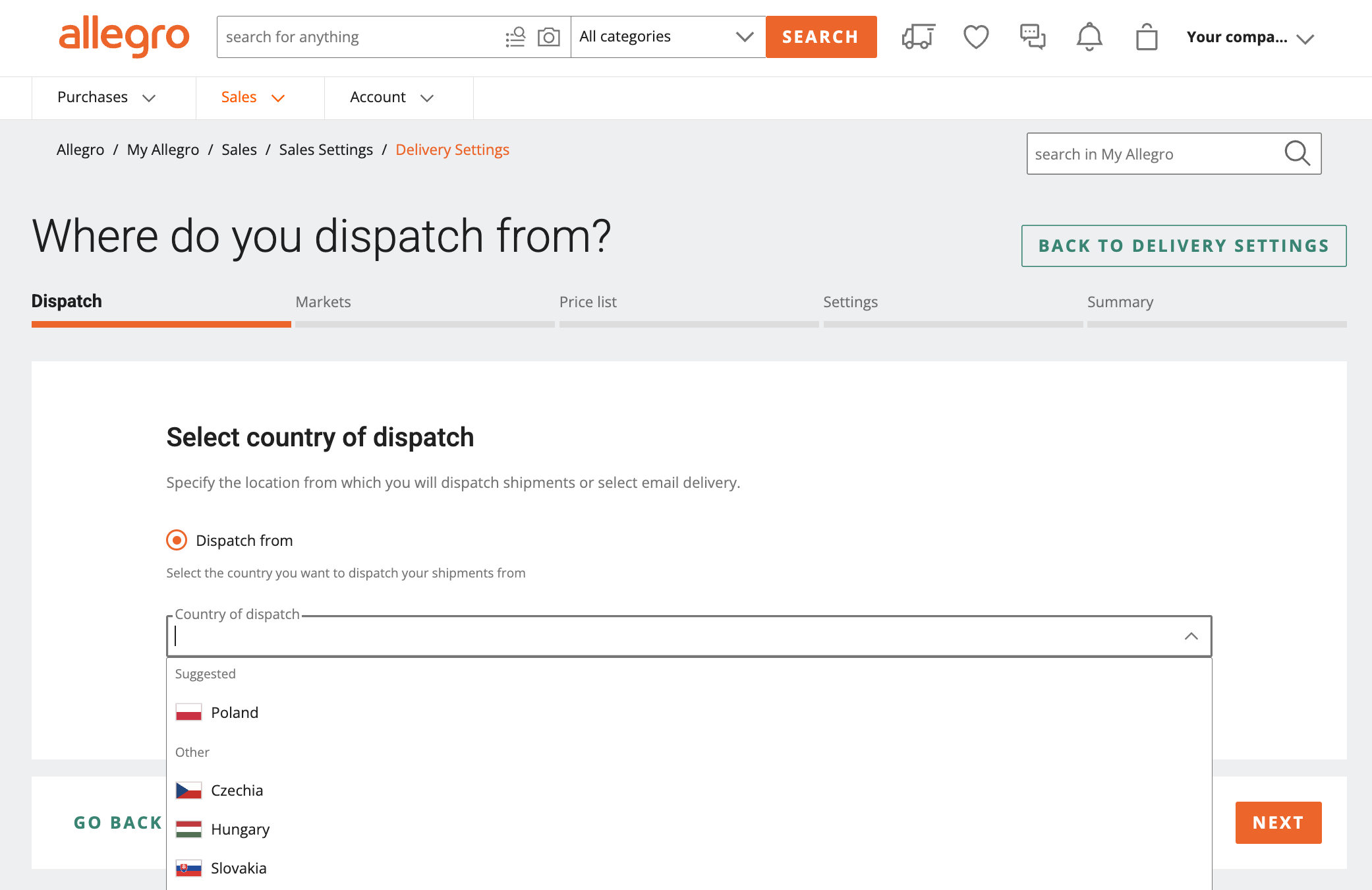Click the magnifier in My Allegro search

click(1298, 154)
